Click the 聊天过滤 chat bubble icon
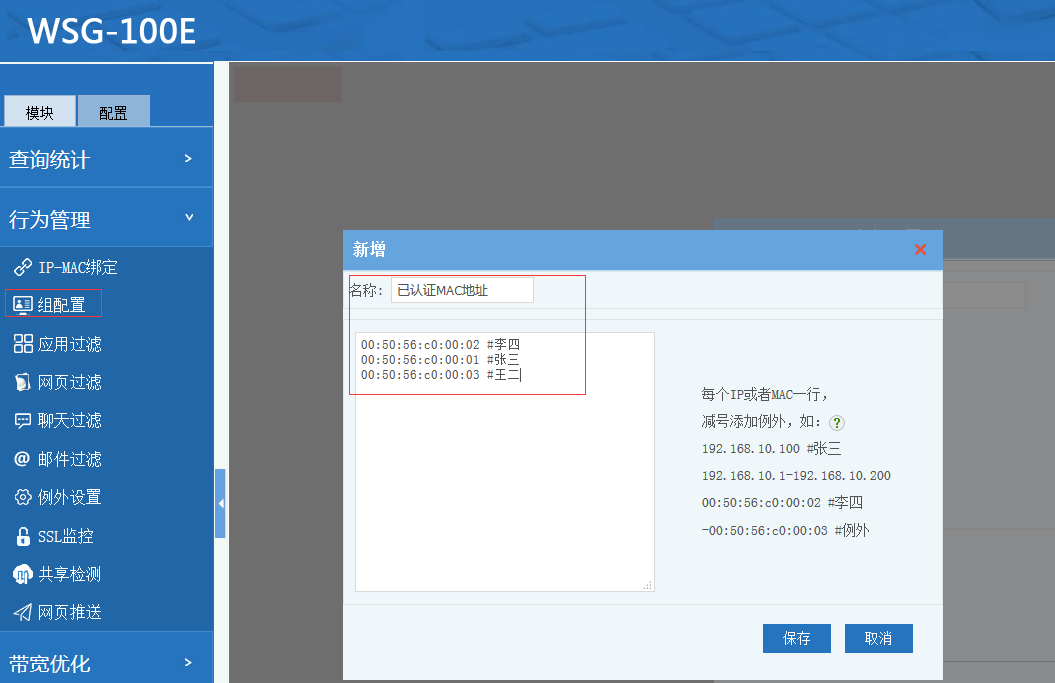1055x683 pixels. (x=22, y=420)
